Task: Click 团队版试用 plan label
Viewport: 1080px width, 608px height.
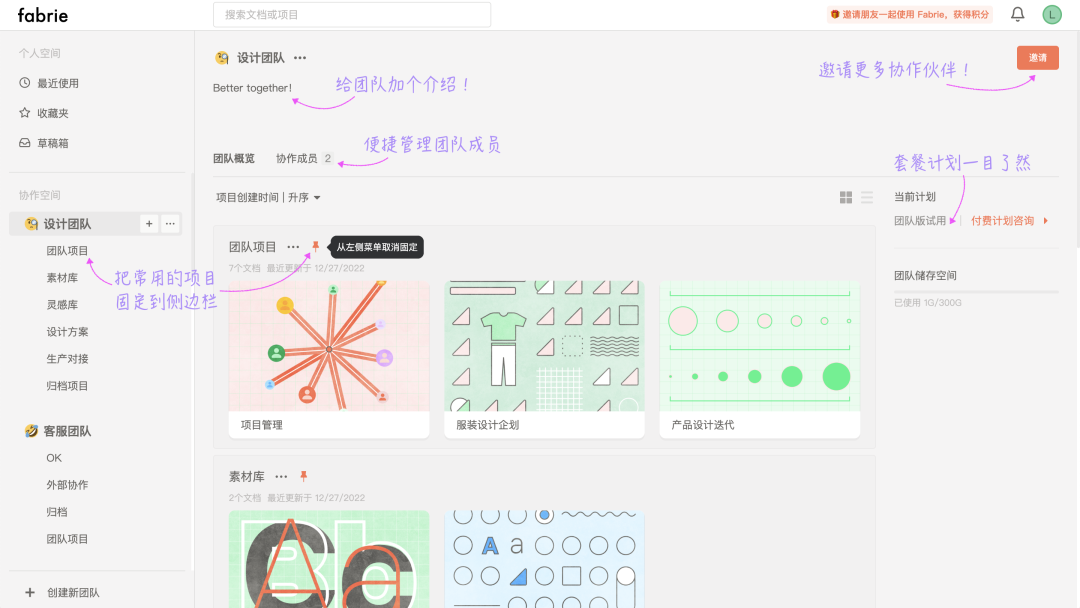Action: point(920,220)
